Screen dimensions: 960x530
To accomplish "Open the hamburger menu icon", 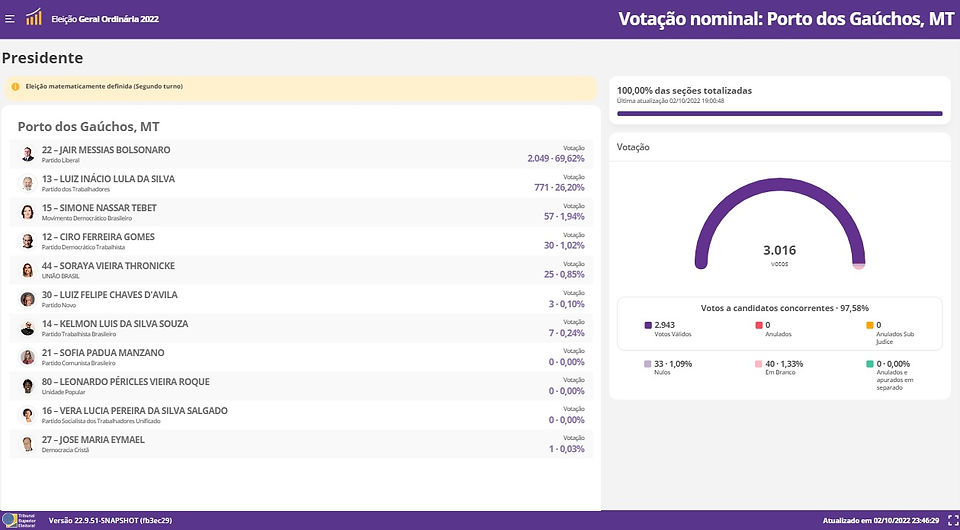I will (9, 19).
